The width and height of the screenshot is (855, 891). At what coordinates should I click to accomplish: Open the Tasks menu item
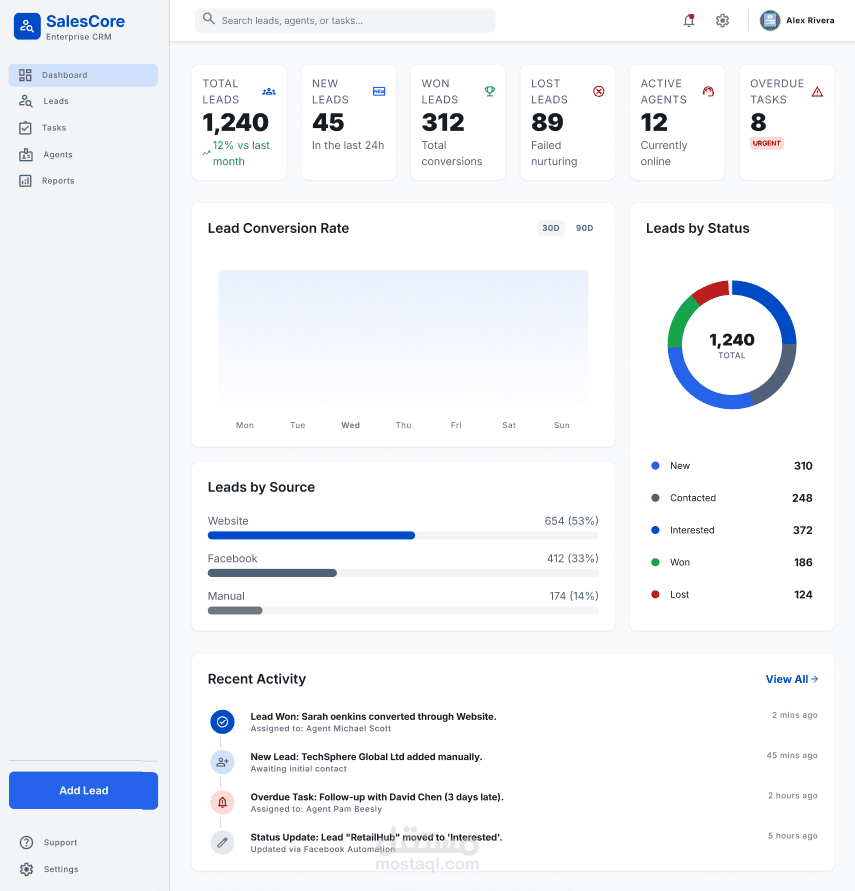83,128
